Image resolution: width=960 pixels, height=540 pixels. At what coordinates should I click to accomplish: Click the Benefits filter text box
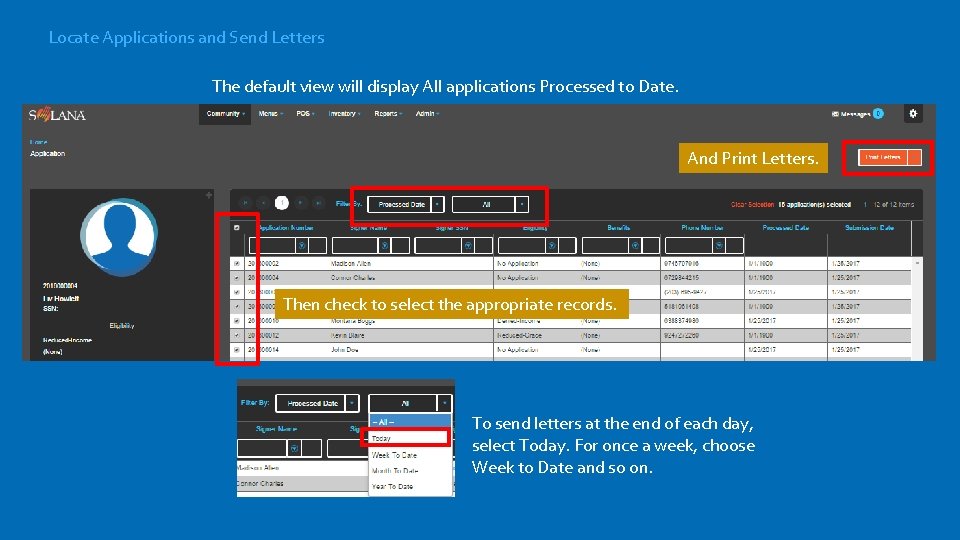pos(606,246)
